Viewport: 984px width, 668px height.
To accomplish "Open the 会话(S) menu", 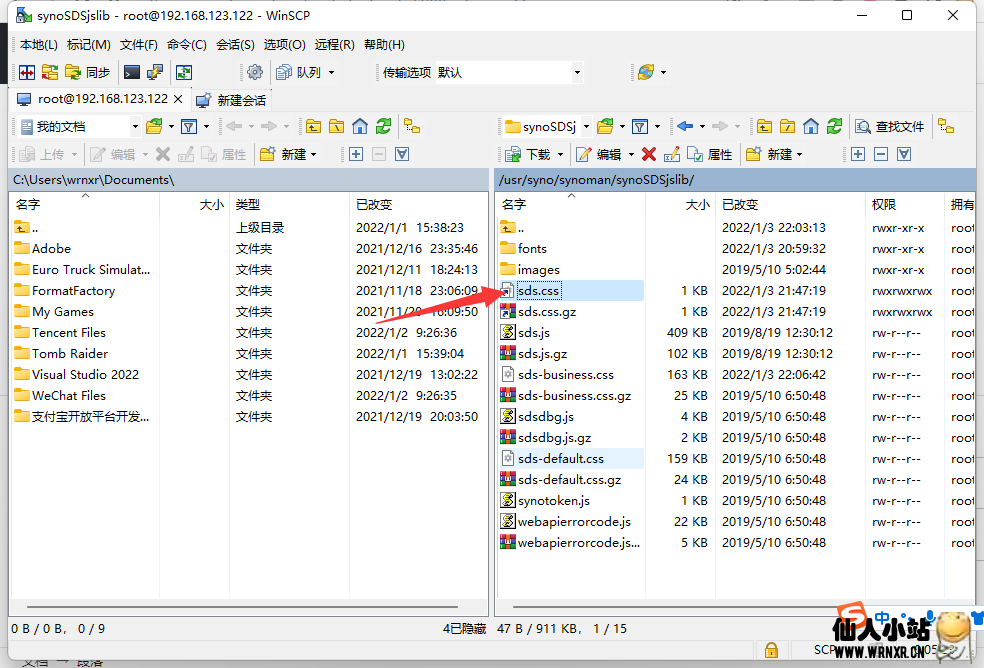I will click(235, 45).
